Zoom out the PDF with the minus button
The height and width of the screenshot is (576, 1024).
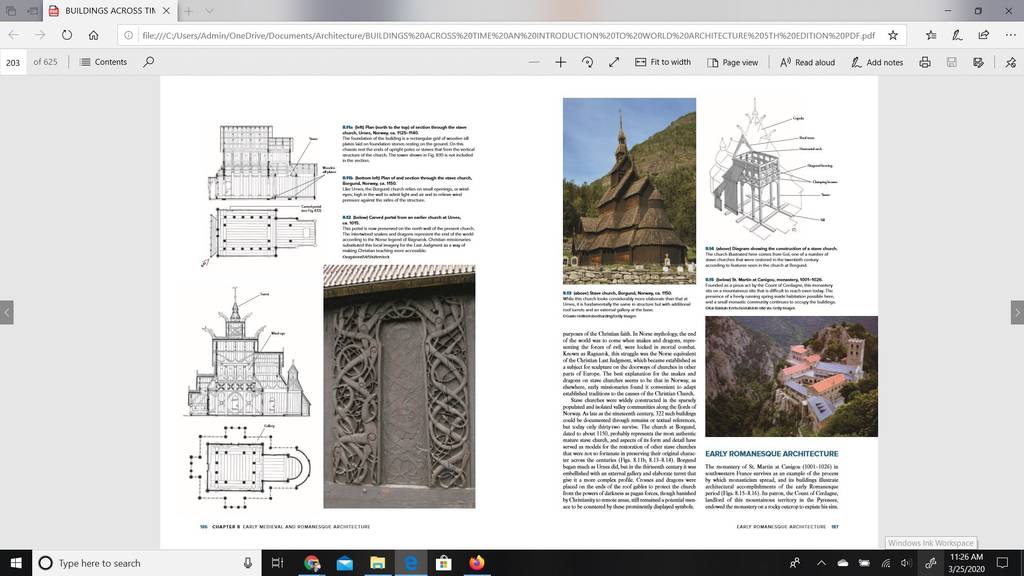pos(534,62)
